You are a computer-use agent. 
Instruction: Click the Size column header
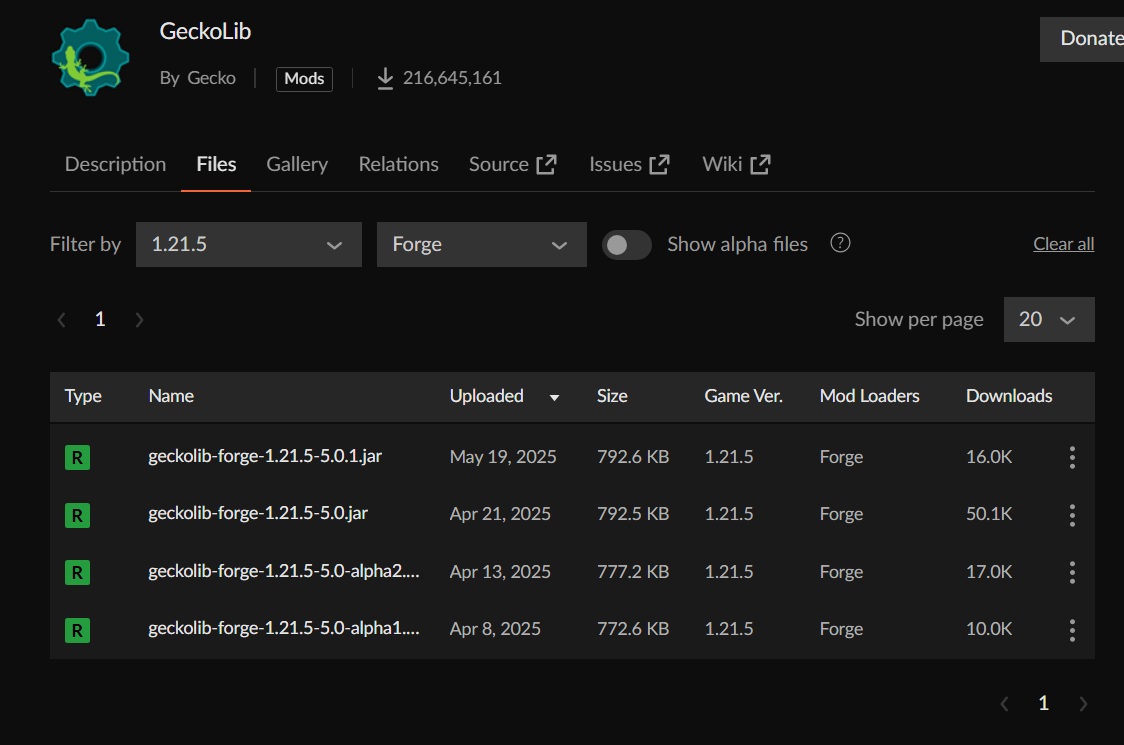(612, 396)
